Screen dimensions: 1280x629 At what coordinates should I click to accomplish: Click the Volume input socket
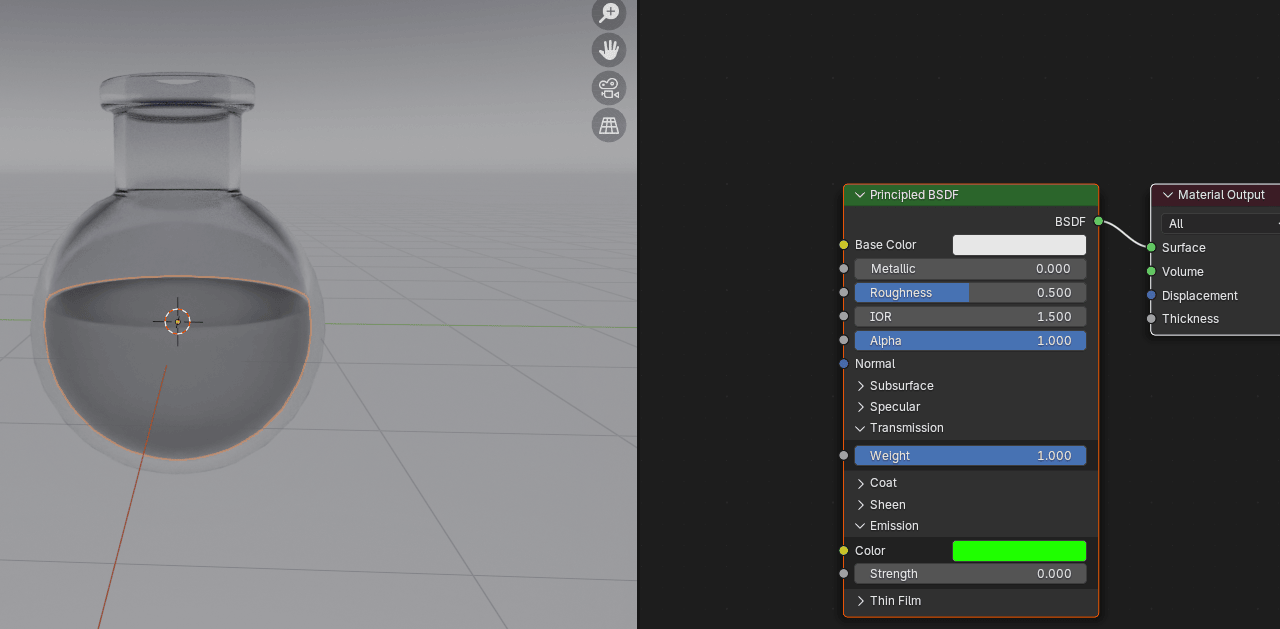tap(1151, 271)
